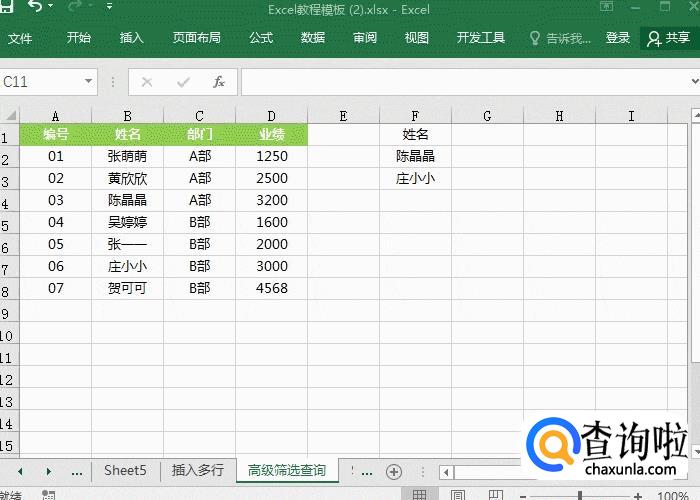
Task: Select cell with value 3200
Action: tap(271, 200)
